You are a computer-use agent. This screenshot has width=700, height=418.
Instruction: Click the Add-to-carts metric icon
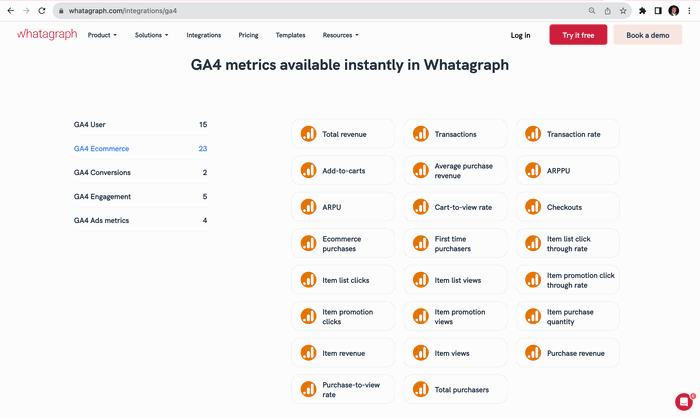pos(308,170)
